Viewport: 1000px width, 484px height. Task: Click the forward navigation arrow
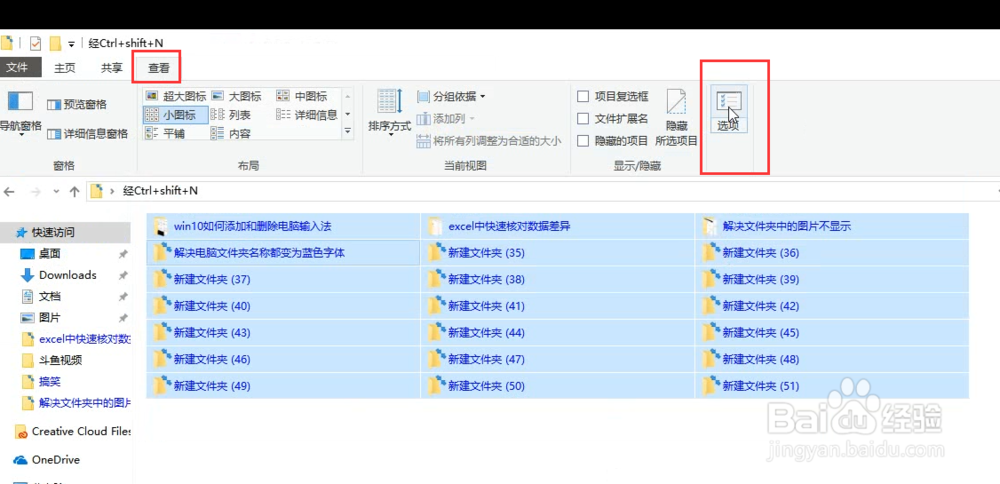[x=35, y=191]
